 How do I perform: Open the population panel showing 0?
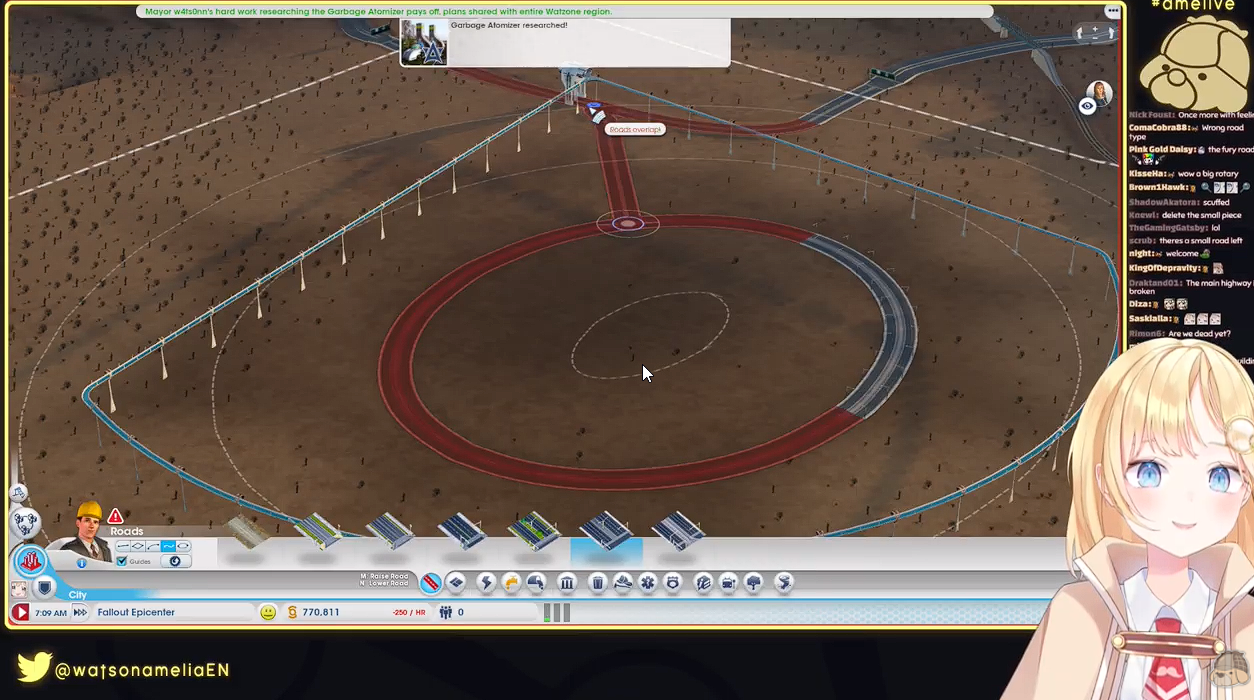click(x=452, y=612)
